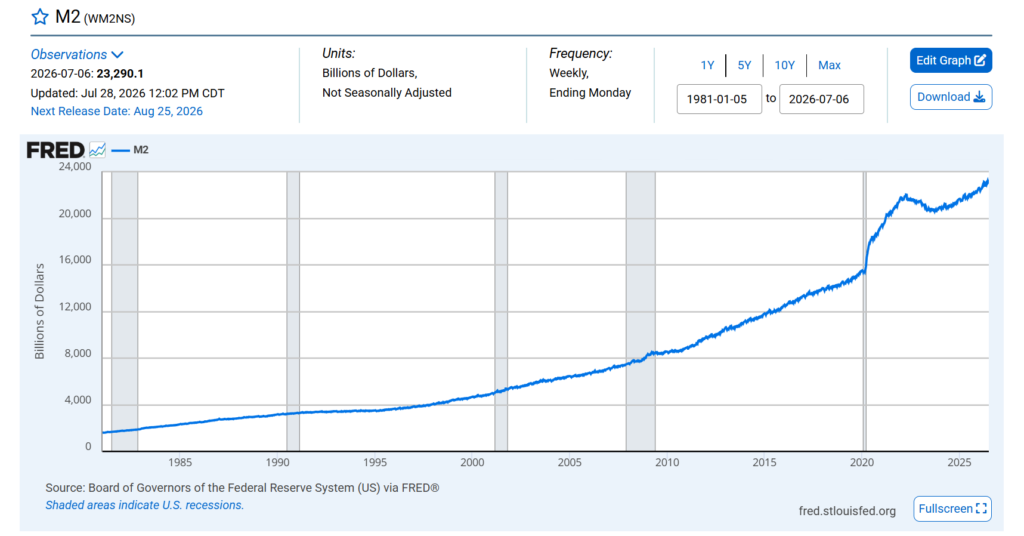Open the Observations dropdown label
Viewport: 1024px width, 536px height.
(x=69, y=55)
